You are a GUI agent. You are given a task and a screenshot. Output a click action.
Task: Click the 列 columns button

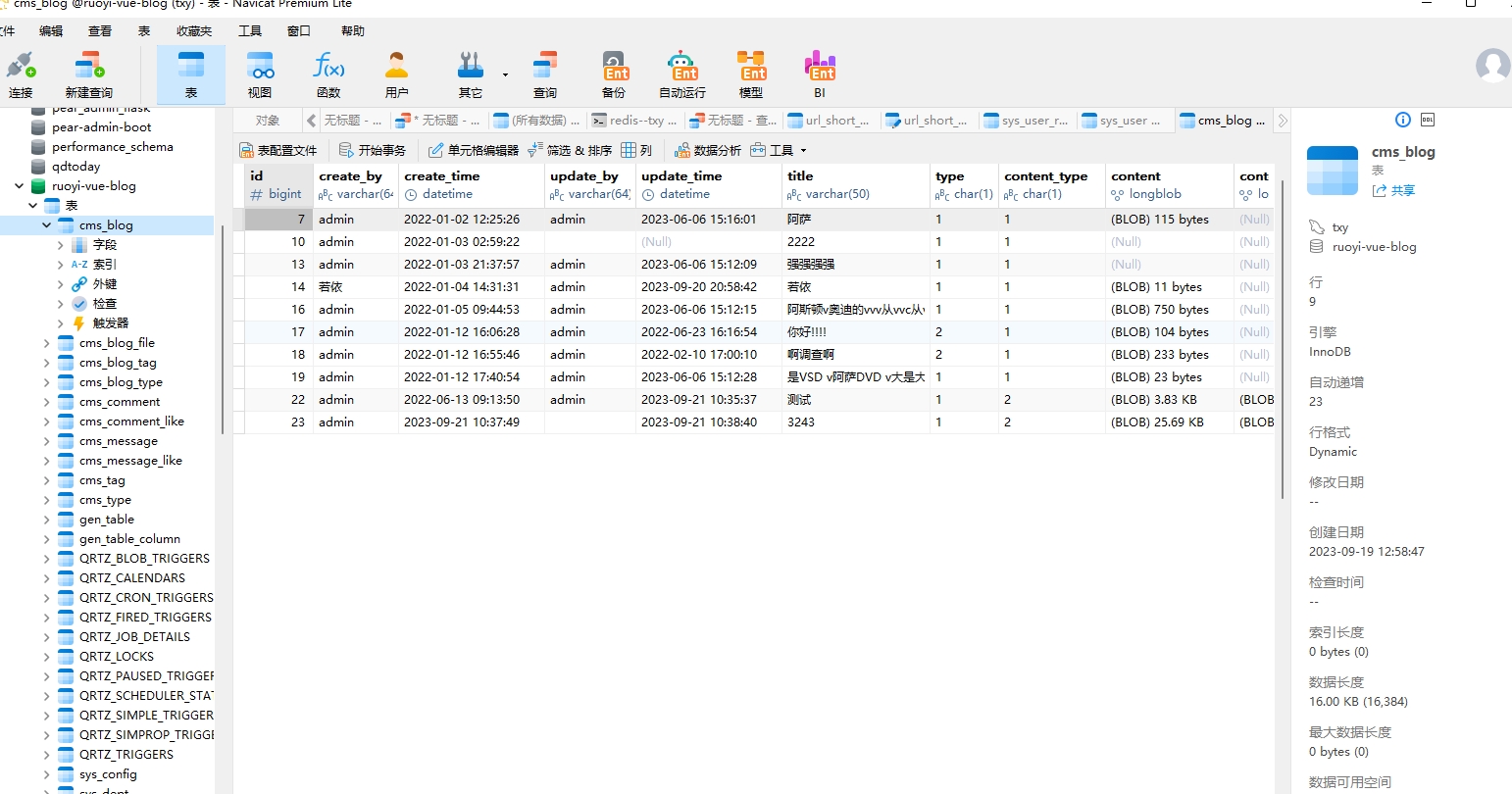click(x=636, y=150)
